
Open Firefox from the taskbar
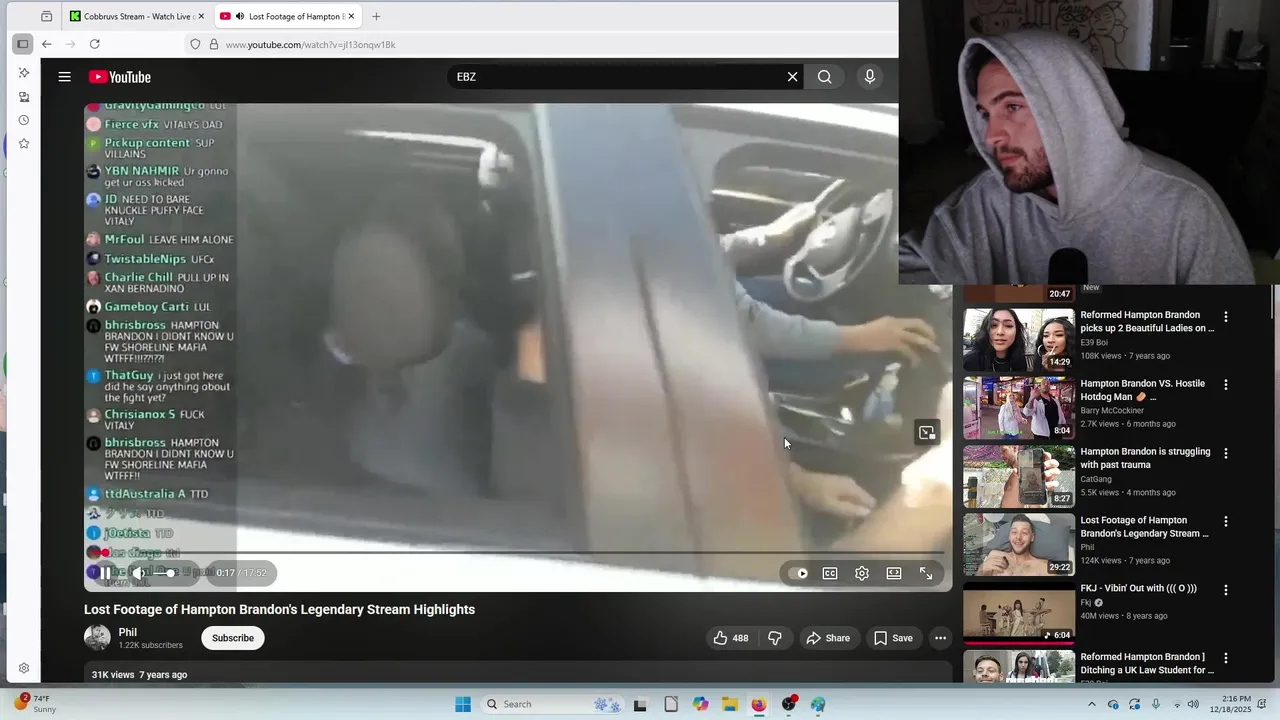point(759,704)
